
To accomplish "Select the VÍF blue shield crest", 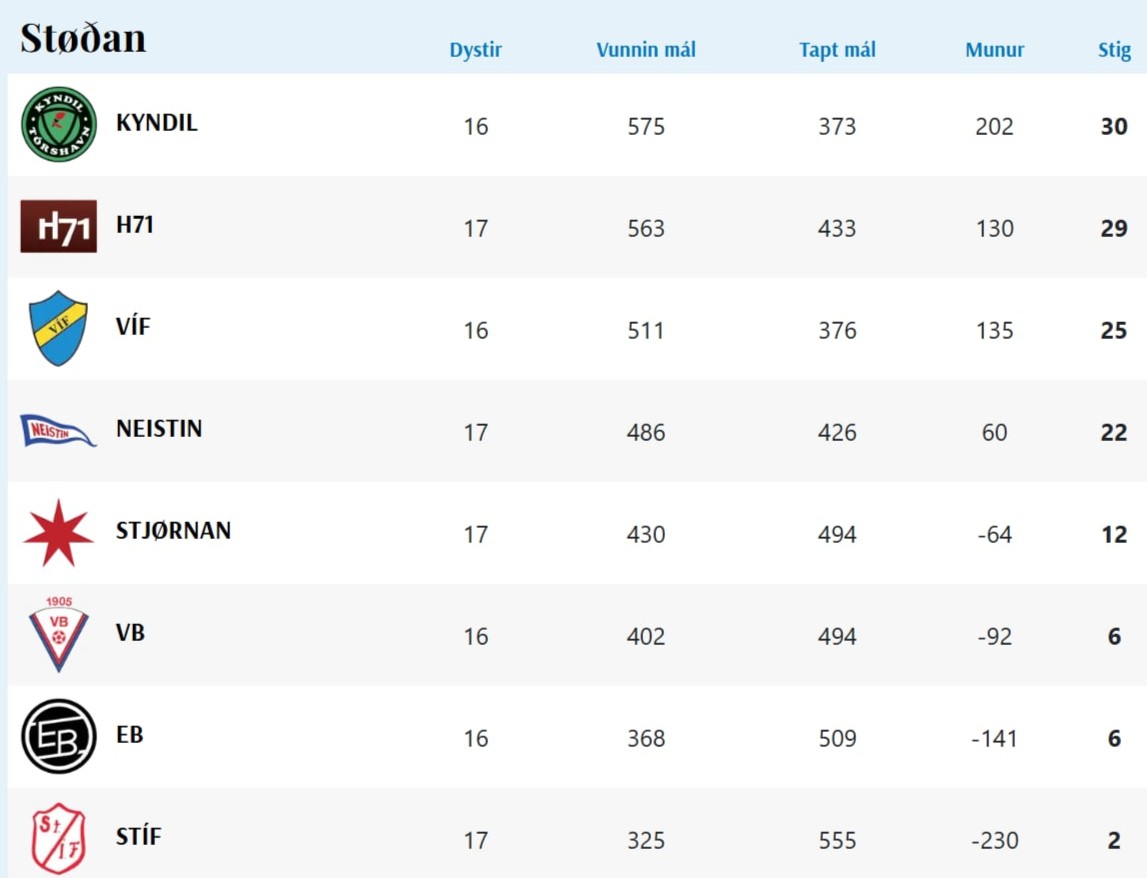I will point(59,328).
